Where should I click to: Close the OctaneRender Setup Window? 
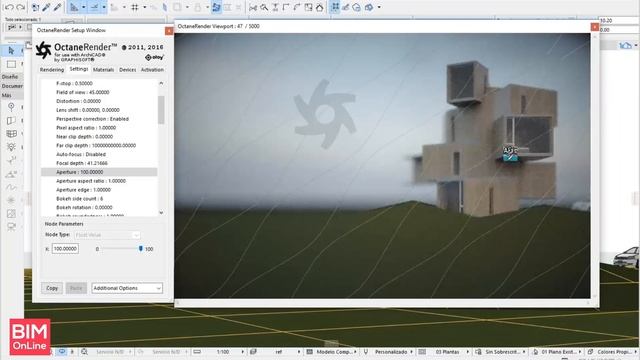coord(169,31)
